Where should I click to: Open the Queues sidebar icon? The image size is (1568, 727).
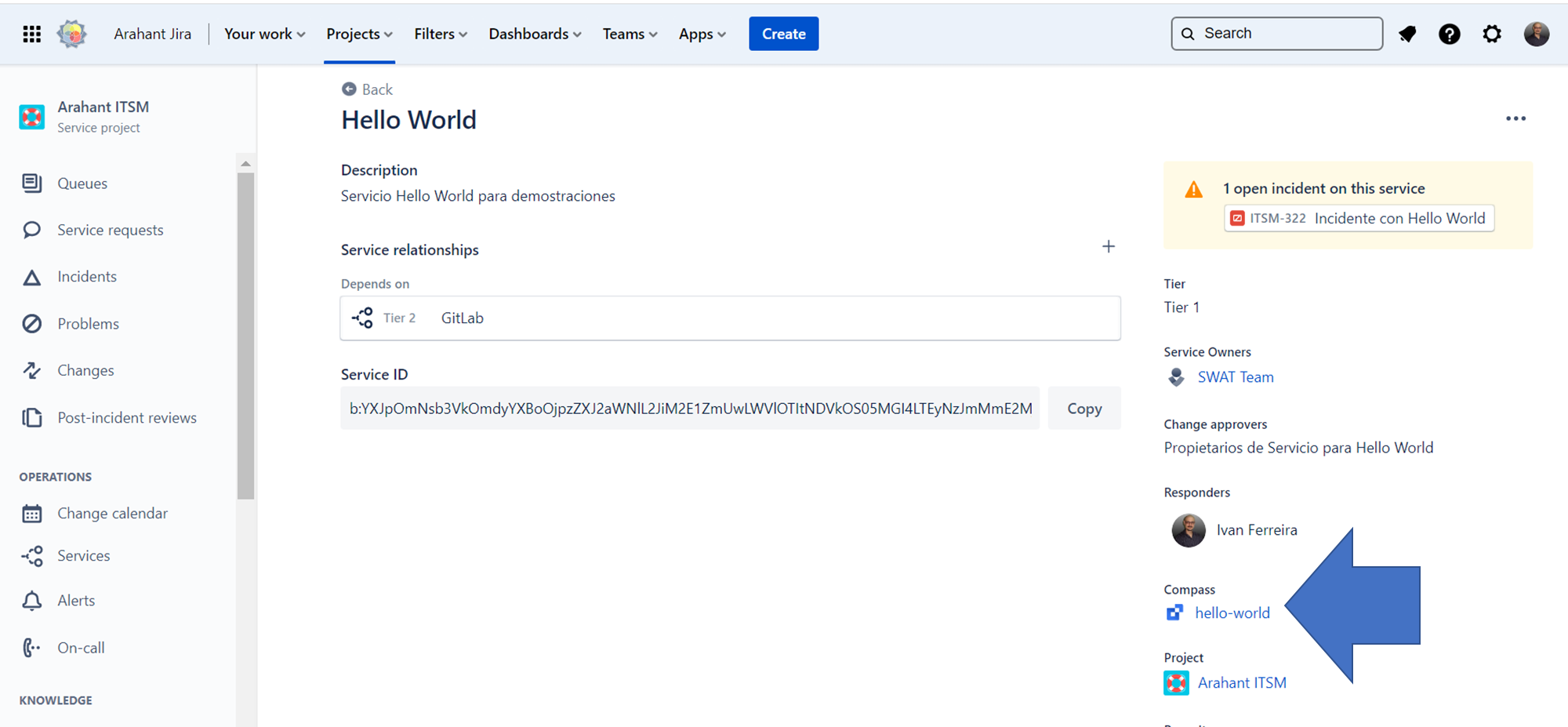click(x=32, y=183)
